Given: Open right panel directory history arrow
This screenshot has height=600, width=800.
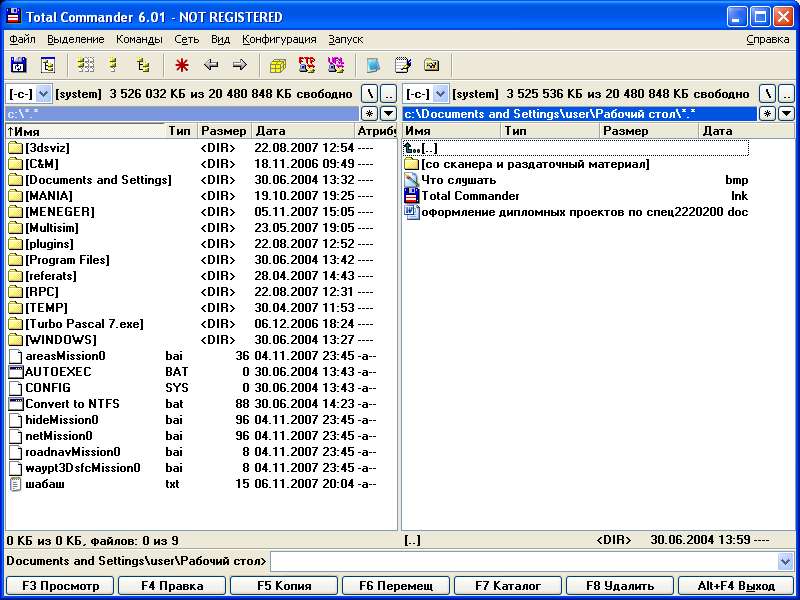Looking at the screenshot, I should tap(786, 114).
